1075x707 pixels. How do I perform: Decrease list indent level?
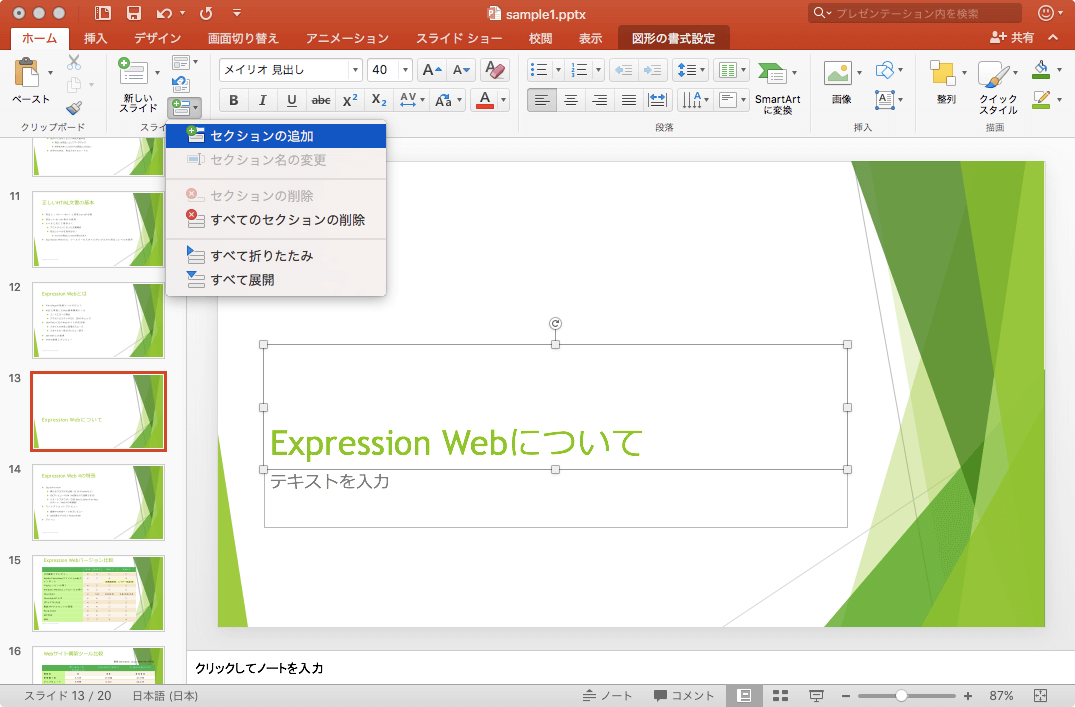tap(624, 70)
